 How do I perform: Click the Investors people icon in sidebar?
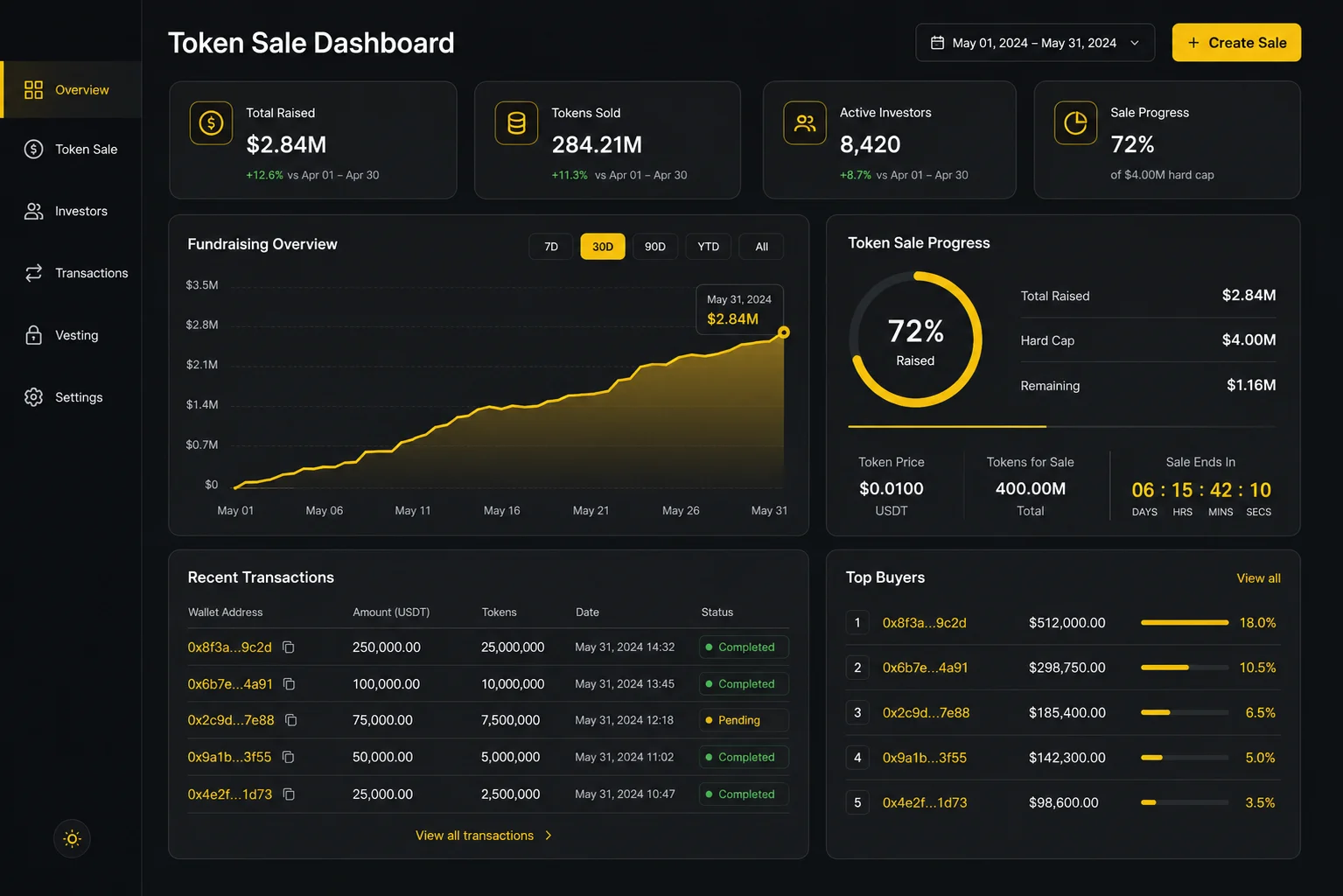tap(33, 211)
